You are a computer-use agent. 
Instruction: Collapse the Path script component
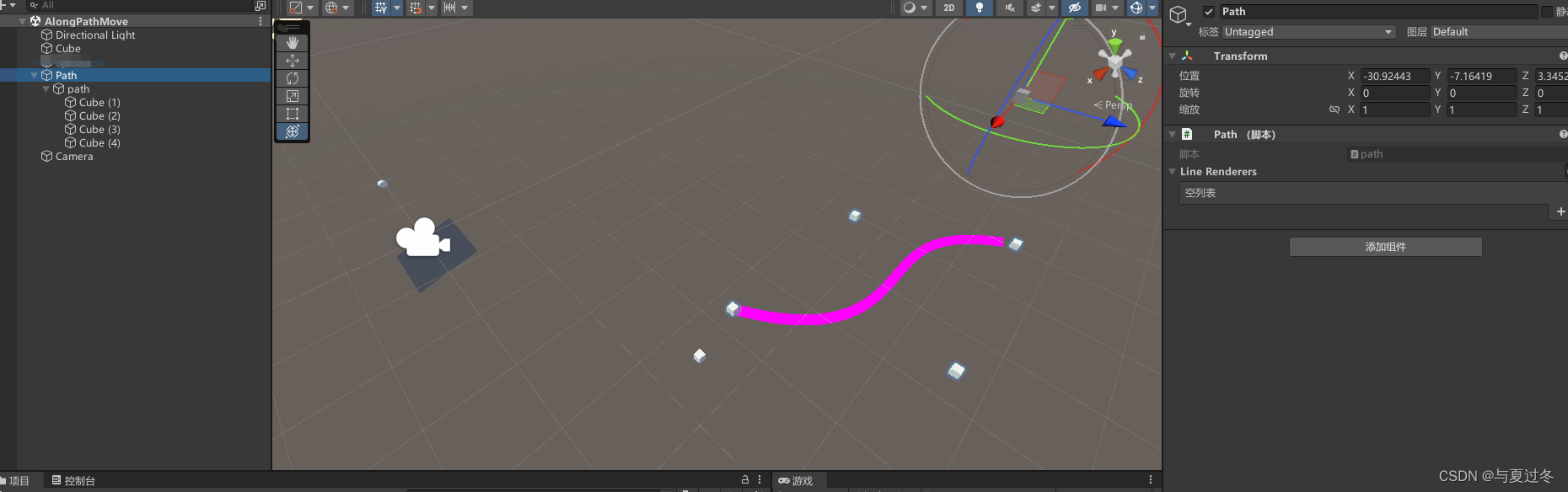tap(1172, 135)
